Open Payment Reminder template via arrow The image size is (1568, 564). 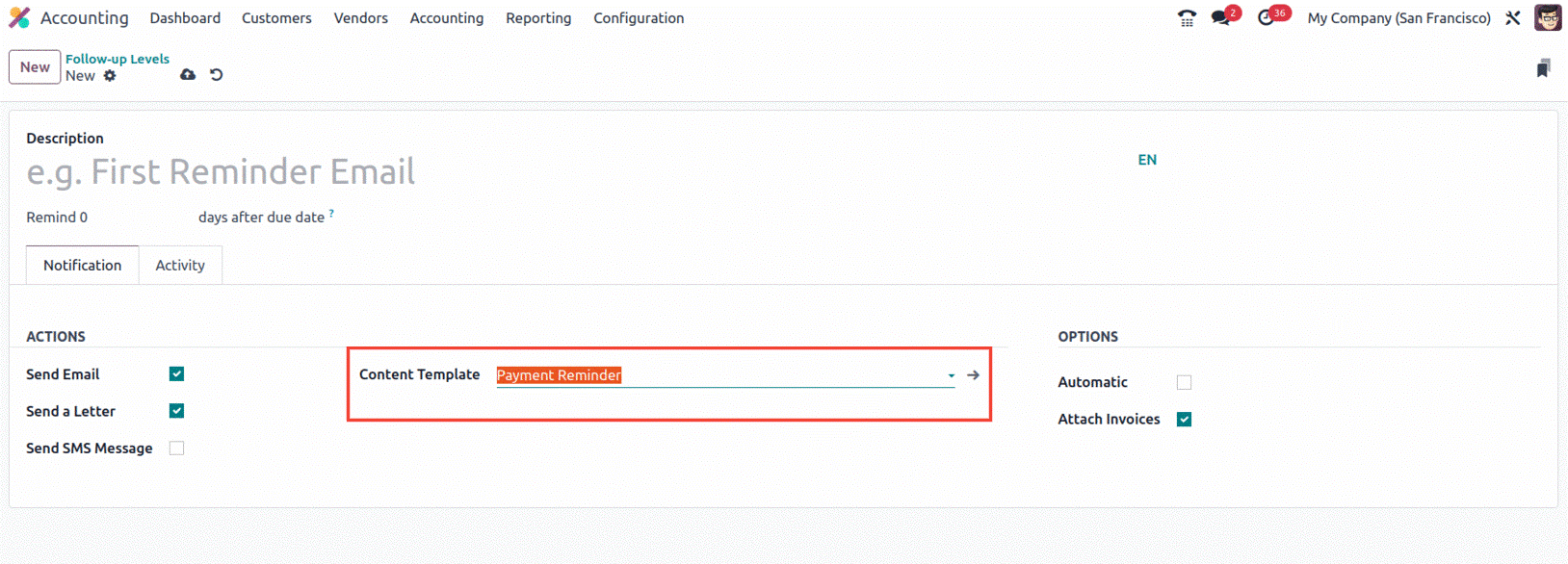(973, 375)
